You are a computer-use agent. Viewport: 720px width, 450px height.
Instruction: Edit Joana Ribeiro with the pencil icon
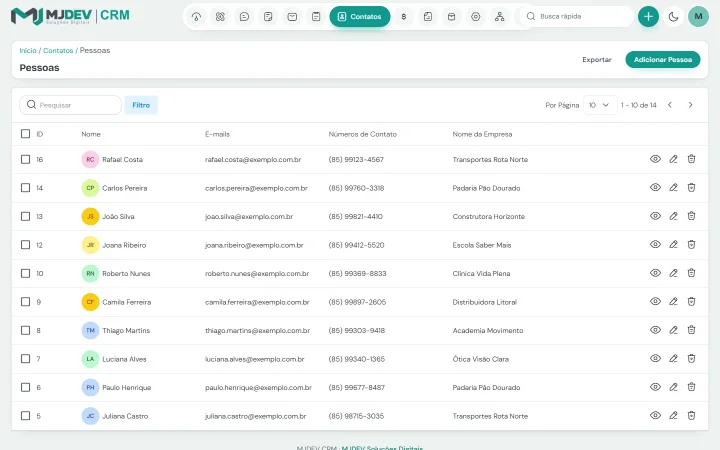pos(673,245)
